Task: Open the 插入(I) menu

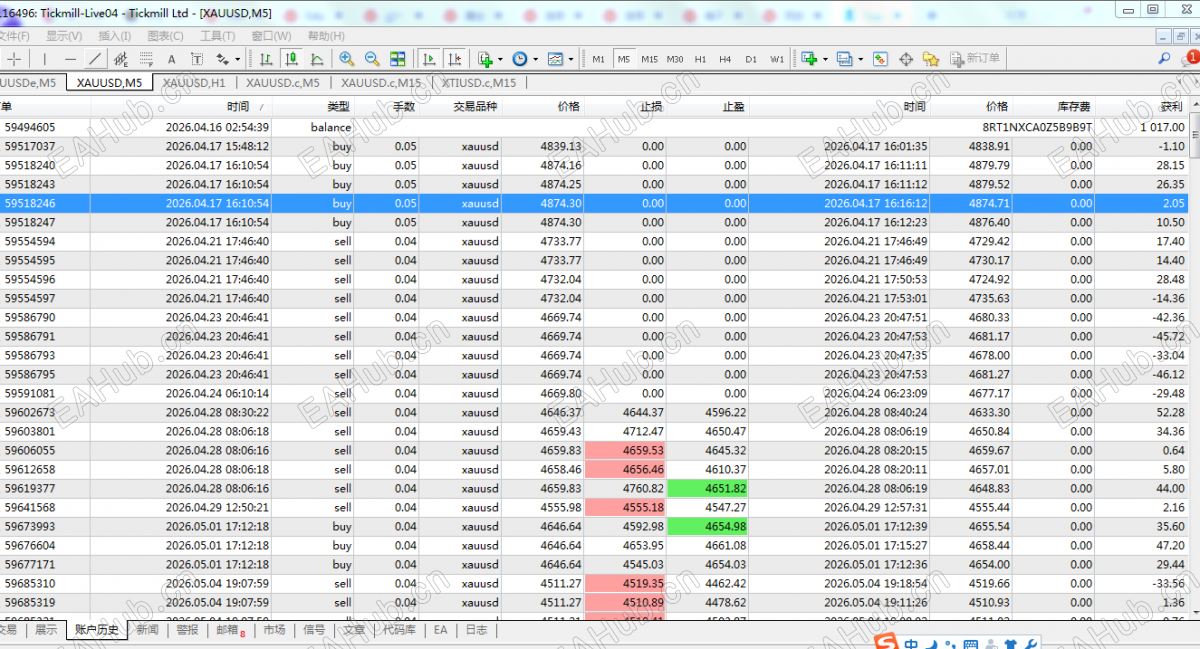Action: tap(114, 35)
